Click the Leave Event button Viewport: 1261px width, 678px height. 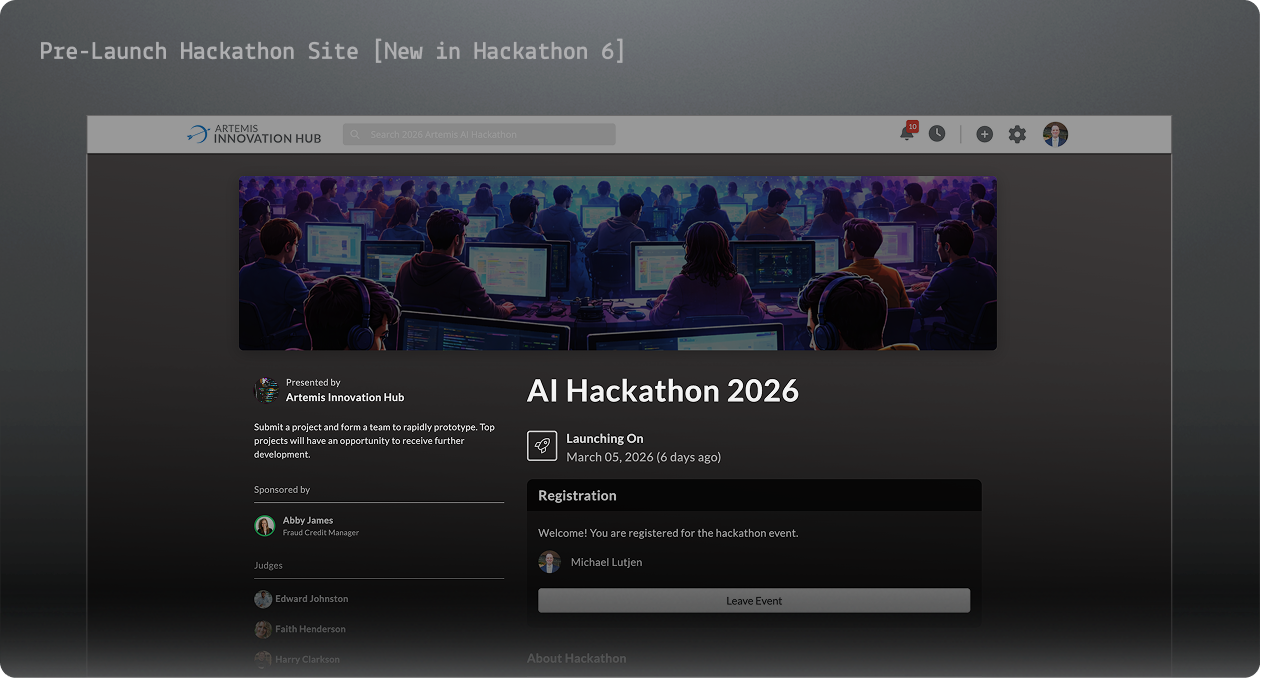(x=753, y=600)
